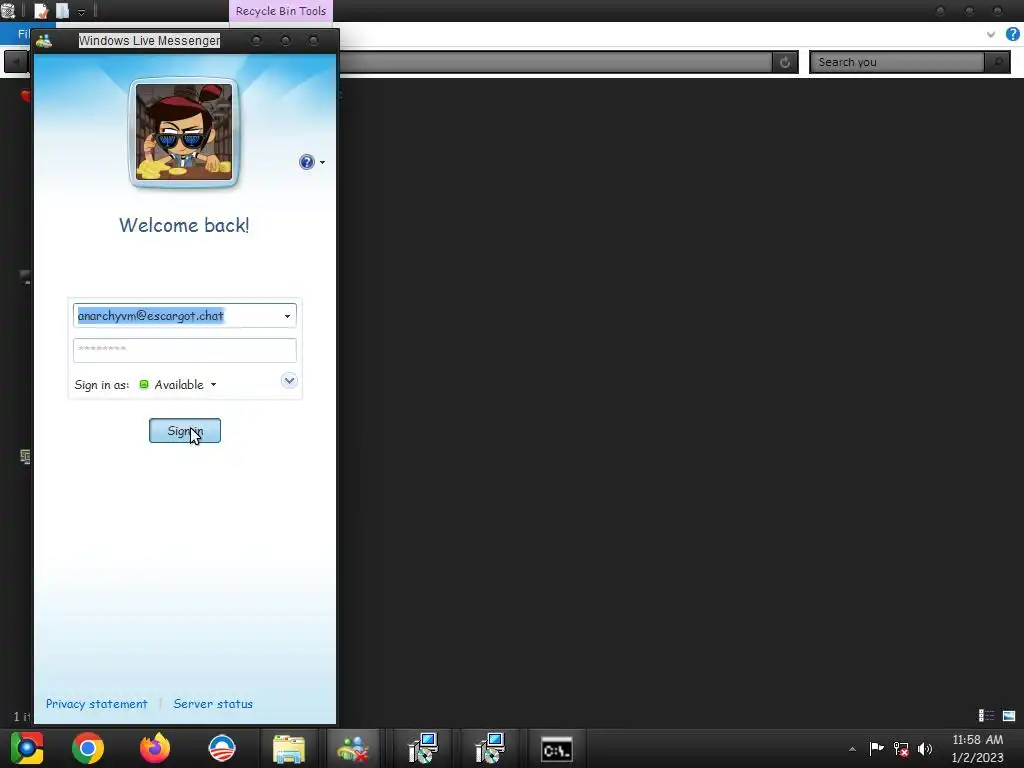The width and height of the screenshot is (1024, 768).
Task: Click the Sign in button
Action: point(185,430)
